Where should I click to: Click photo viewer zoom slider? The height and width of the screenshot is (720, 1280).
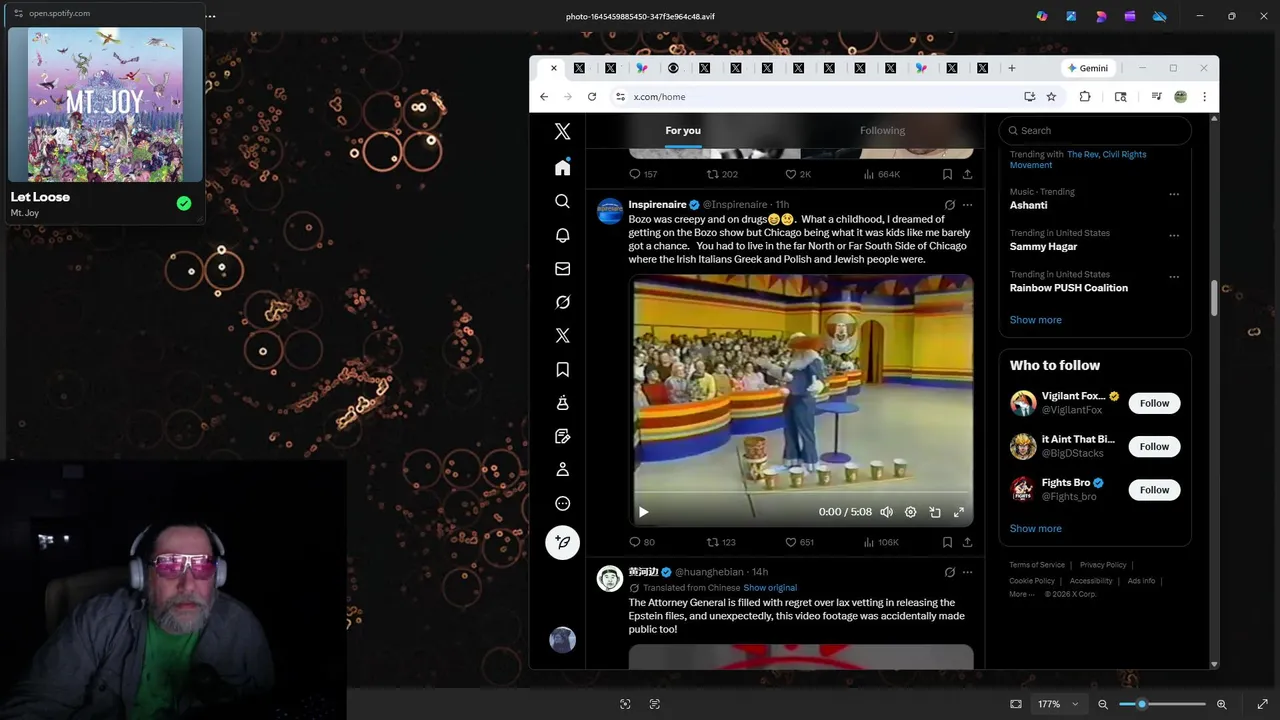tap(1162, 704)
